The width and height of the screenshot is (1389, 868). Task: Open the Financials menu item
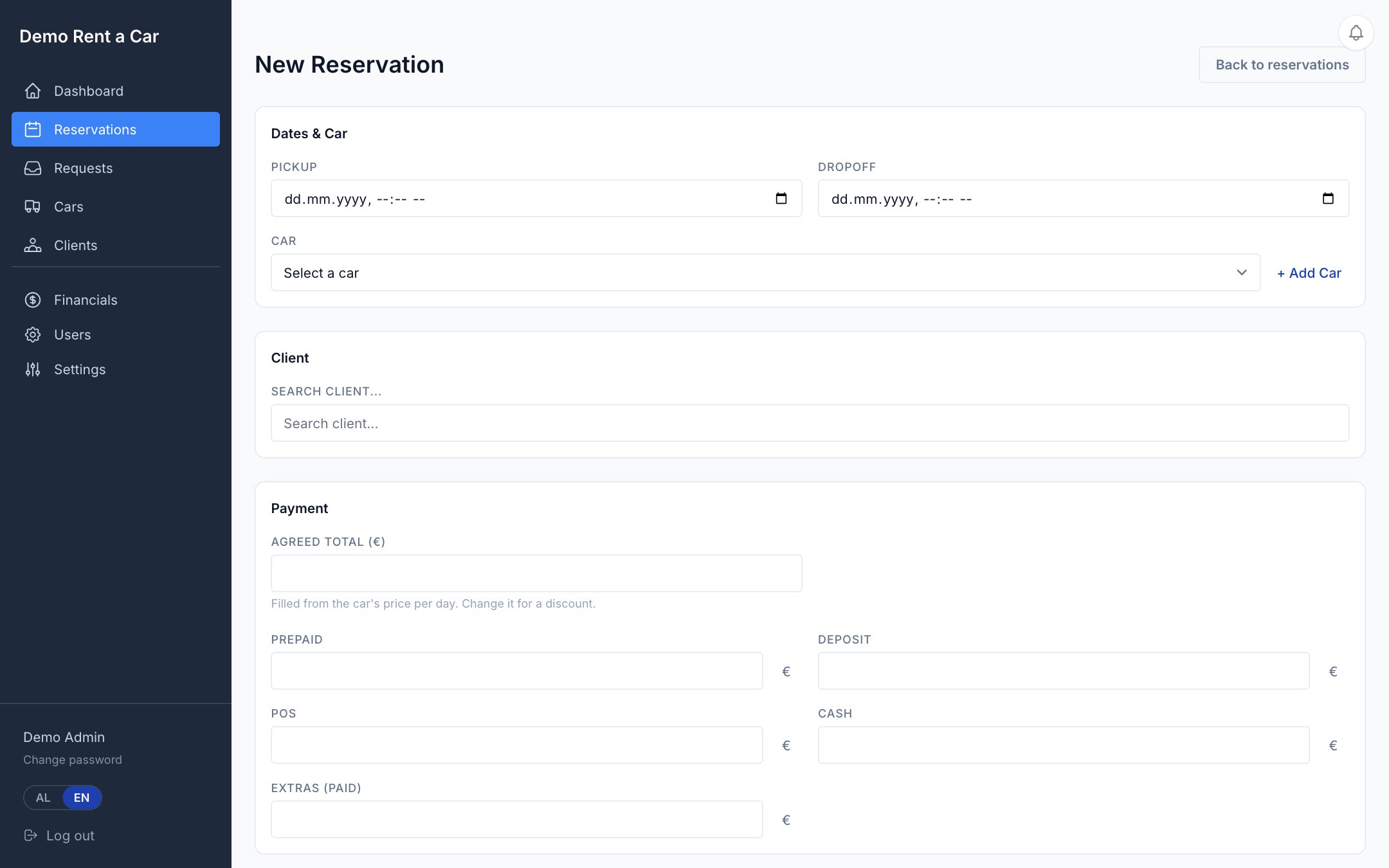pyautogui.click(x=116, y=300)
